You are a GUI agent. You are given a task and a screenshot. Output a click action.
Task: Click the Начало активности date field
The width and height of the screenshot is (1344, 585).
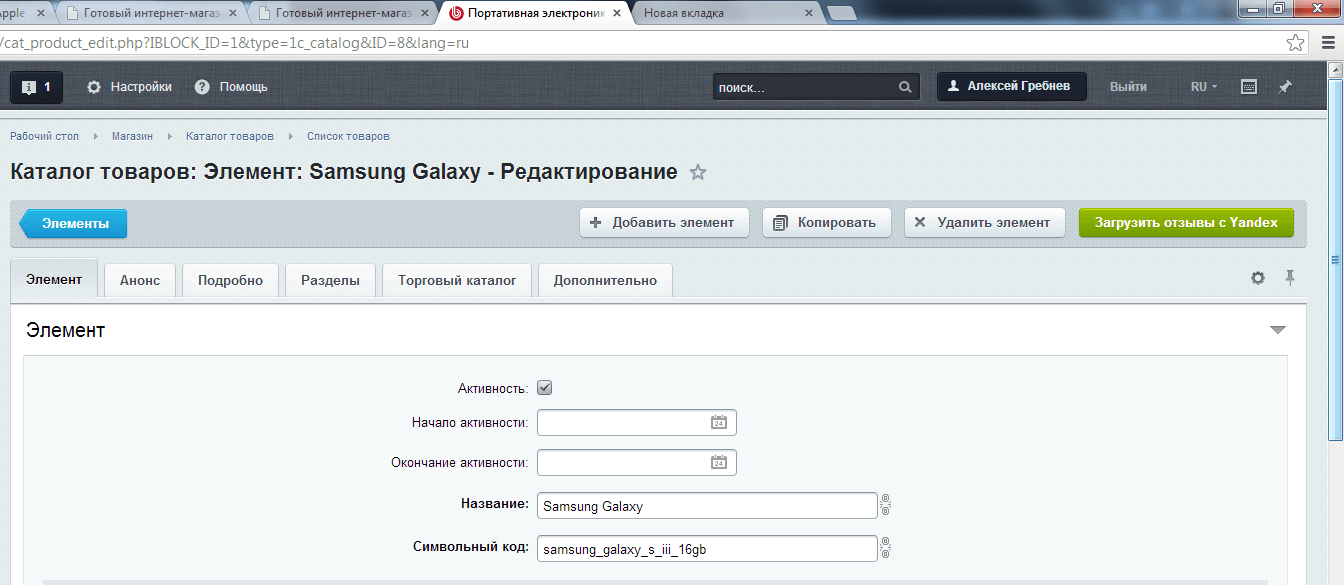(636, 422)
